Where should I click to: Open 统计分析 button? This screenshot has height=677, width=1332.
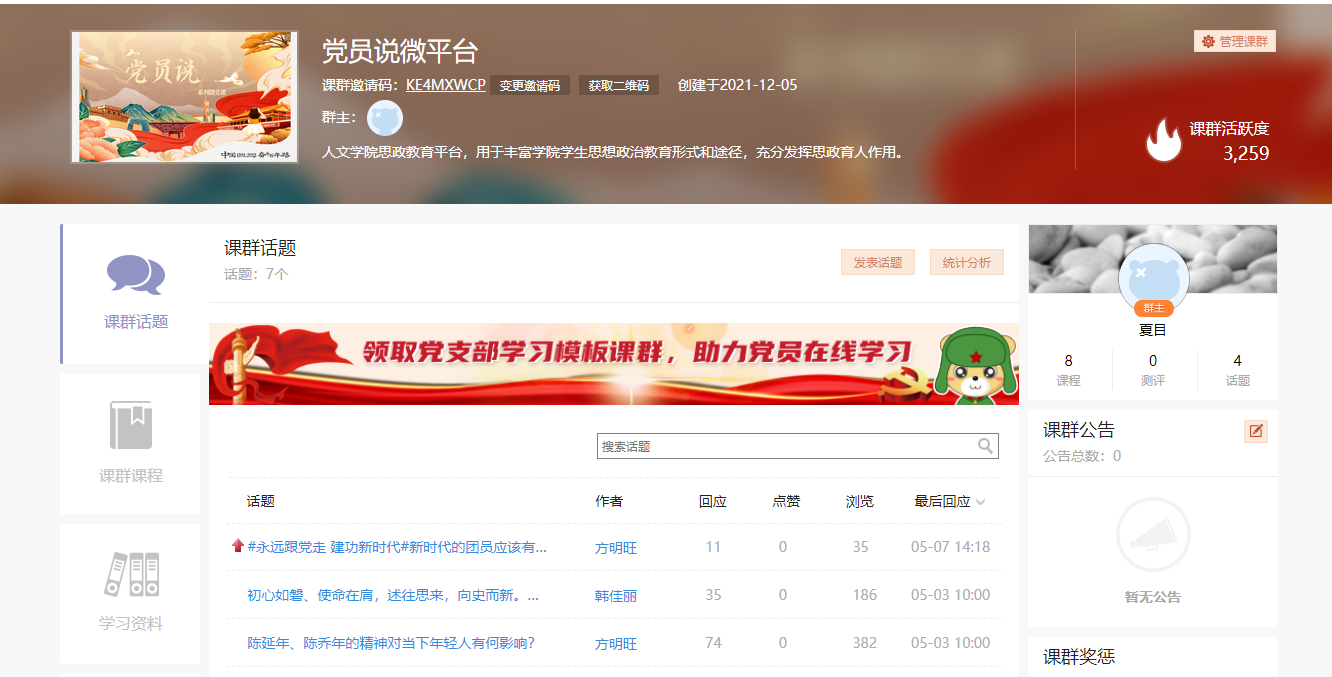966,262
